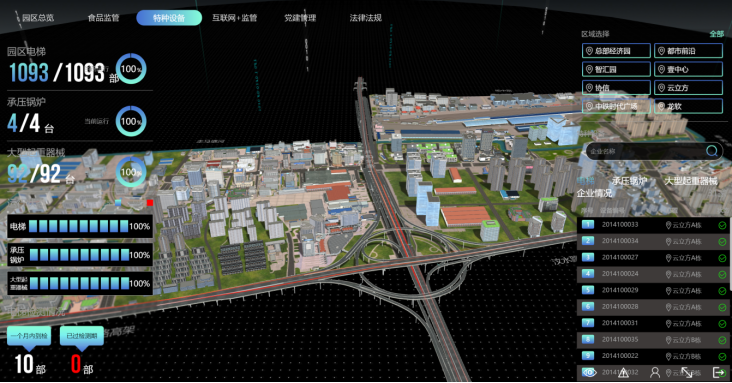The image size is (732, 383).
Task: Open the 食品监管 tab
Action: tap(103, 18)
